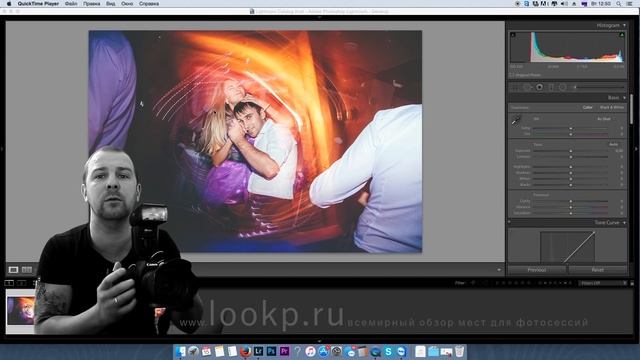Show the left panel group arrow
This screenshot has width=640, height=360.
(2, 149)
